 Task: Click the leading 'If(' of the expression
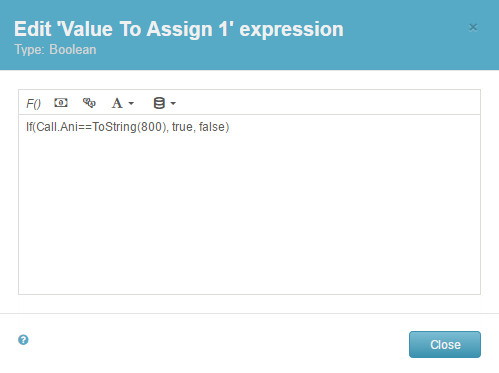[x=31, y=127]
